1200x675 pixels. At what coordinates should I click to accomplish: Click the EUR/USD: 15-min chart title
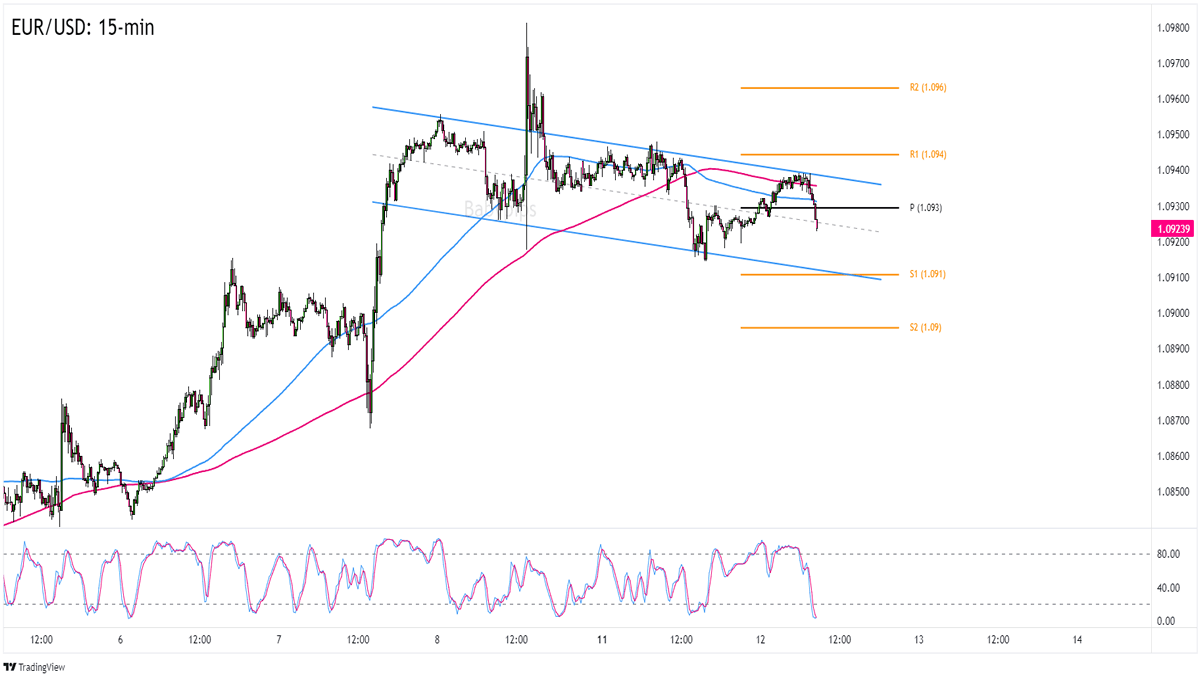[84, 27]
